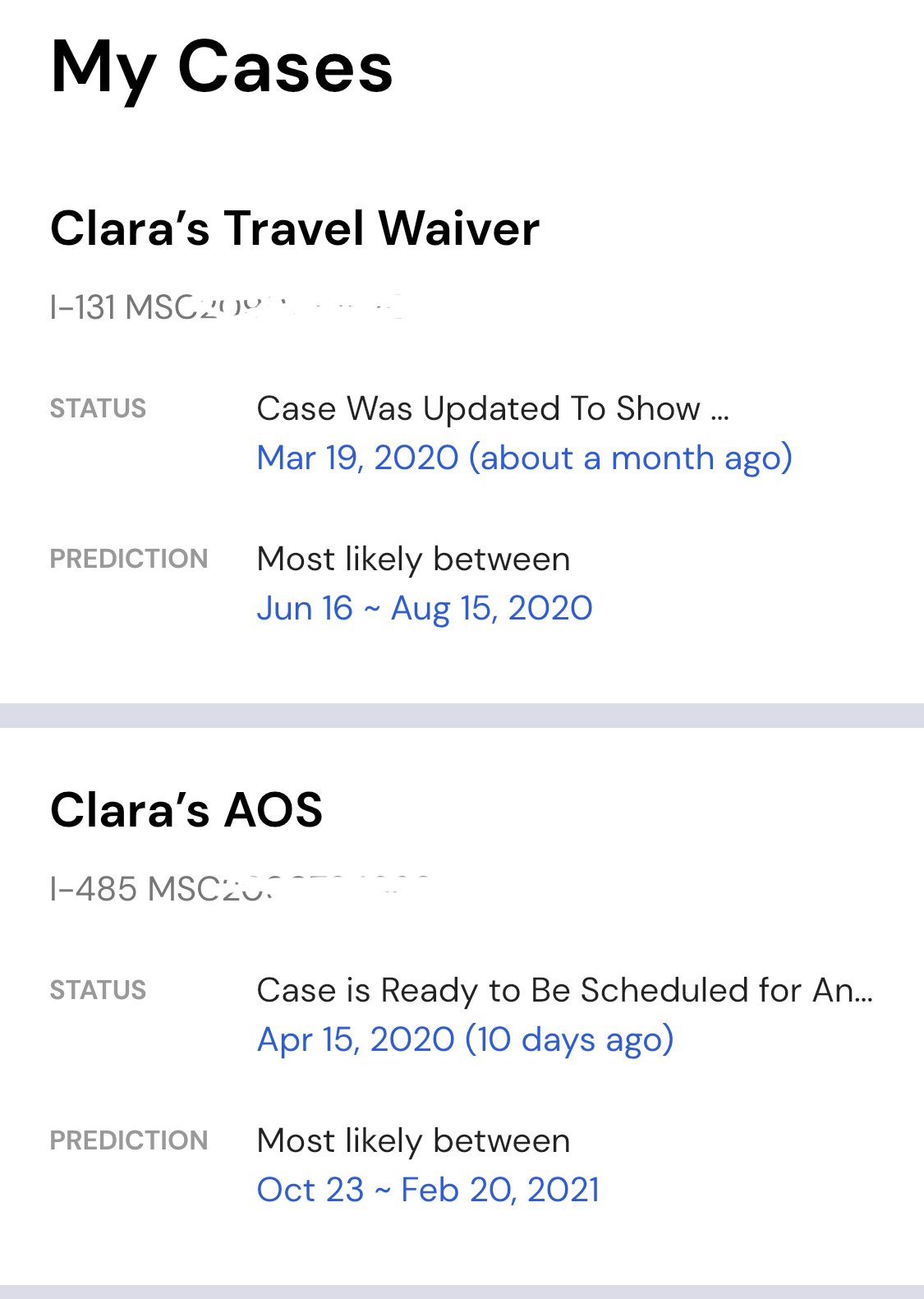Select the Apr 15, 2020 status date
This screenshot has height=1299, width=924.
pos(356,1039)
